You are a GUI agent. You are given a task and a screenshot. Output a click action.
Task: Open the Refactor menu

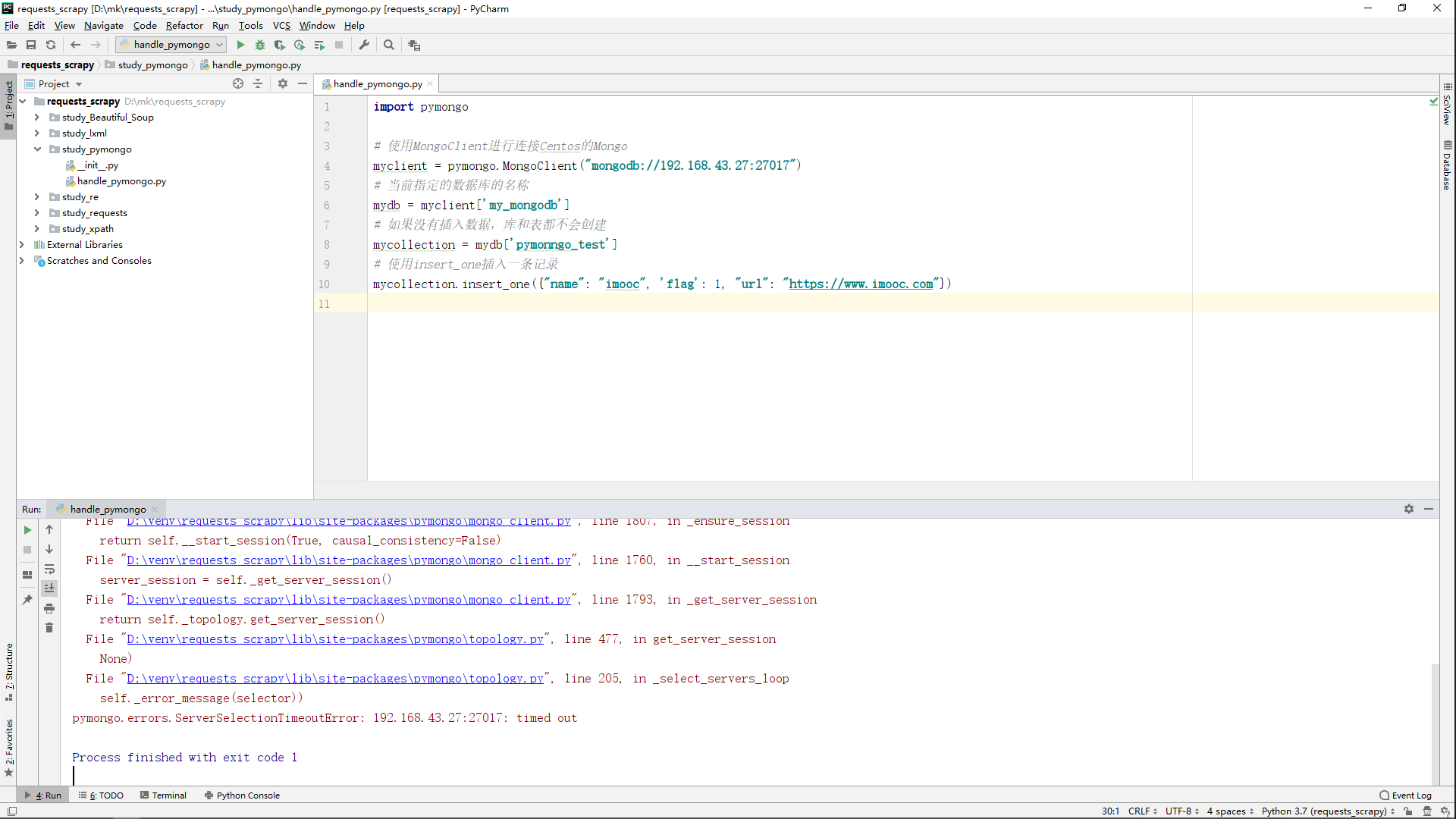click(184, 26)
